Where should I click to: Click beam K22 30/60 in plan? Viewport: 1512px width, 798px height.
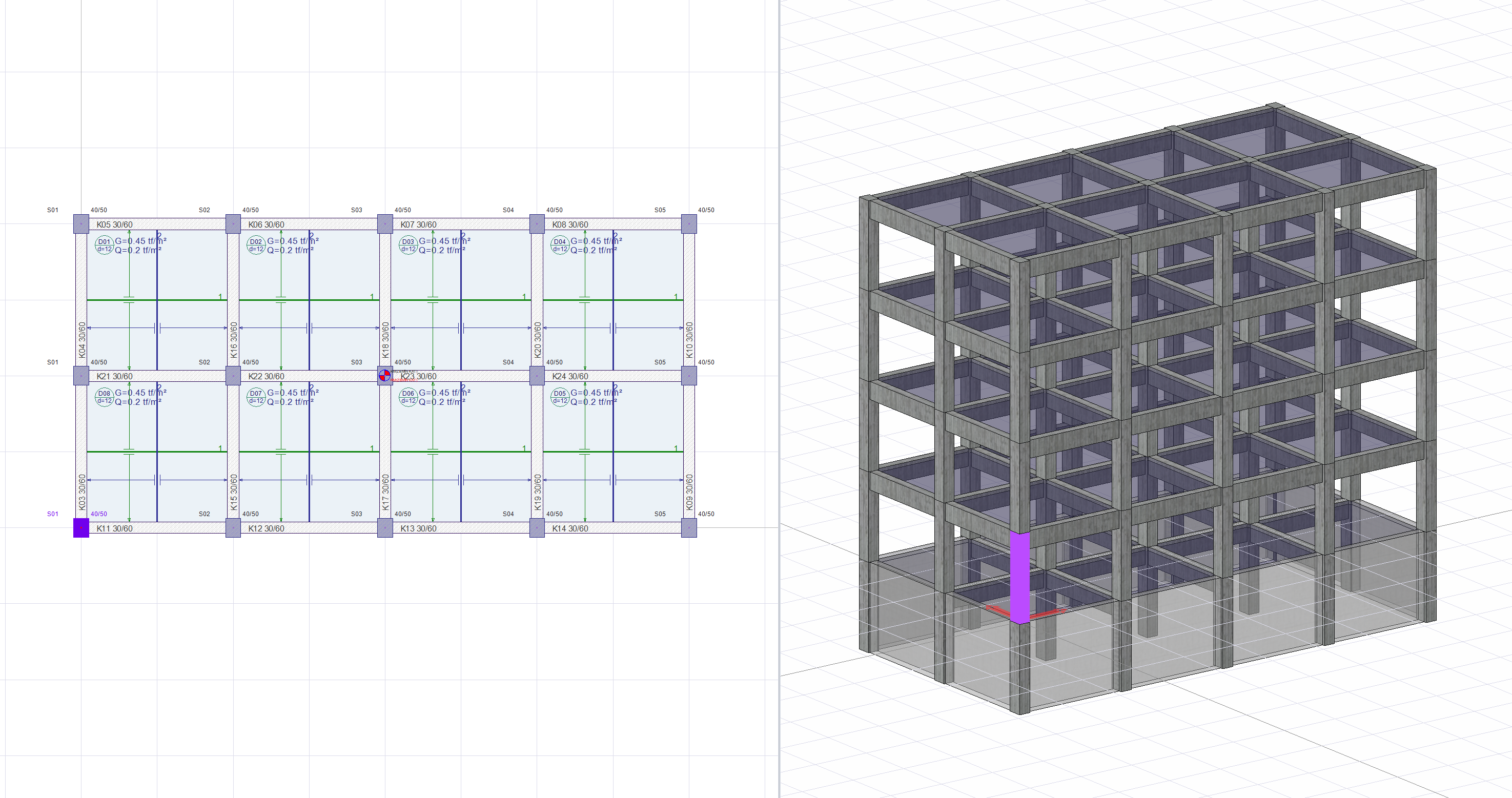click(x=266, y=376)
